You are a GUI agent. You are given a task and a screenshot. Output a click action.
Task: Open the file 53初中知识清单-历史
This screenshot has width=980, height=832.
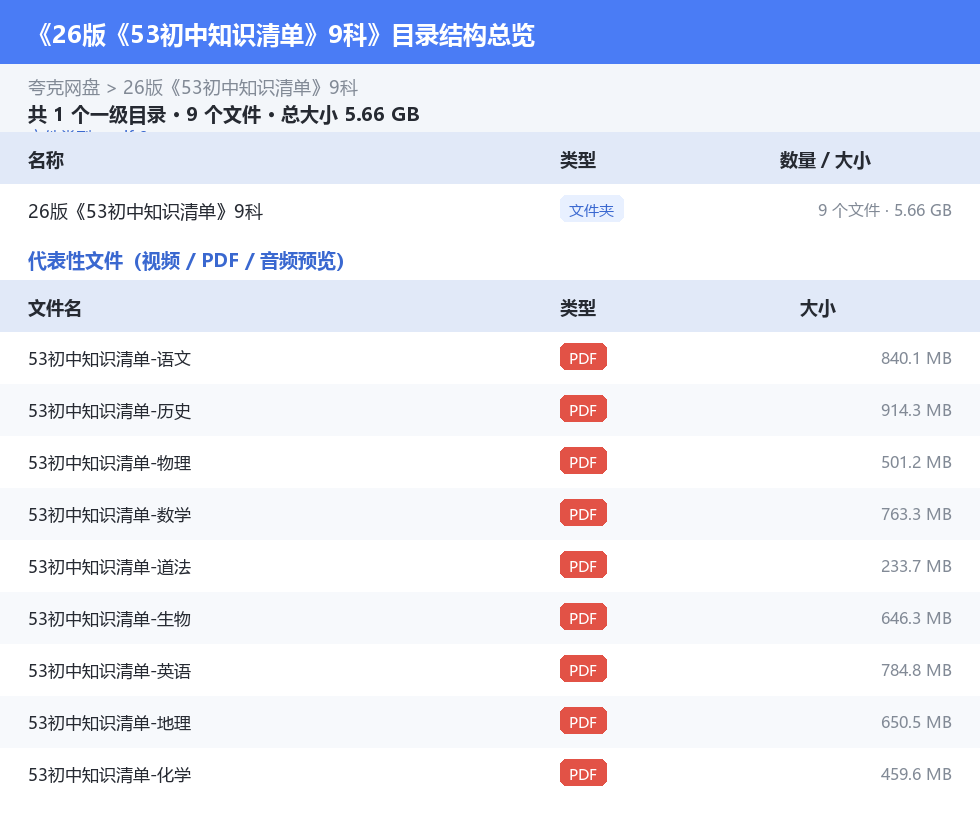point(109,411)
